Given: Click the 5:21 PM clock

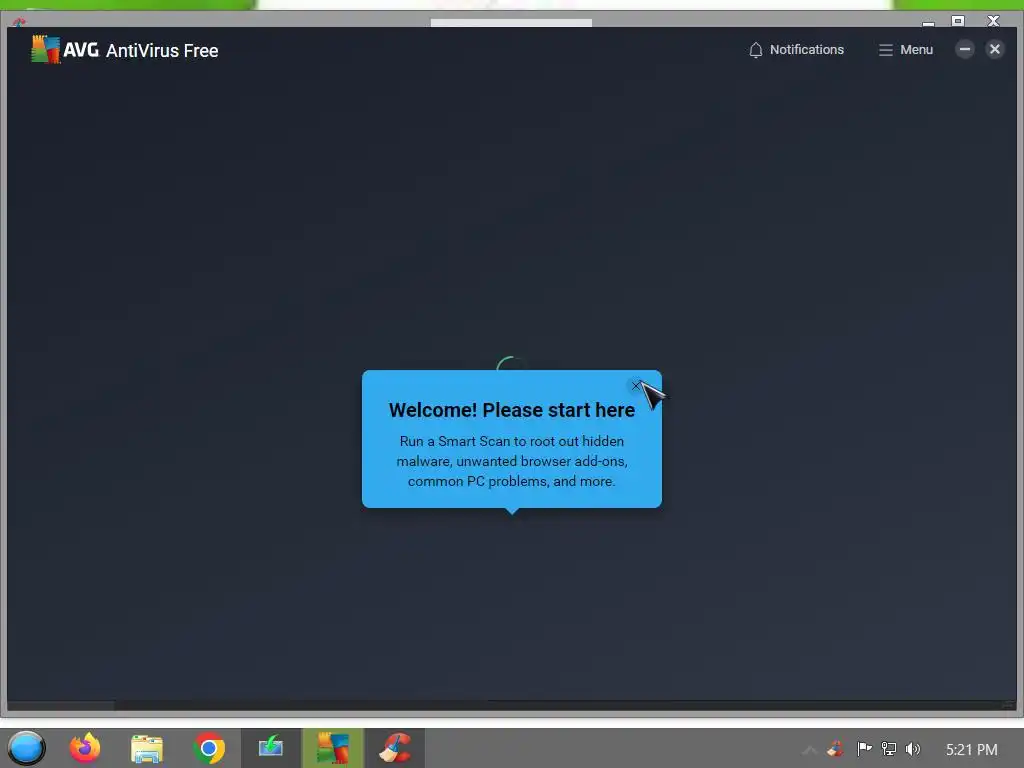Looking at the screenshot, I should (x=972, y=750).
